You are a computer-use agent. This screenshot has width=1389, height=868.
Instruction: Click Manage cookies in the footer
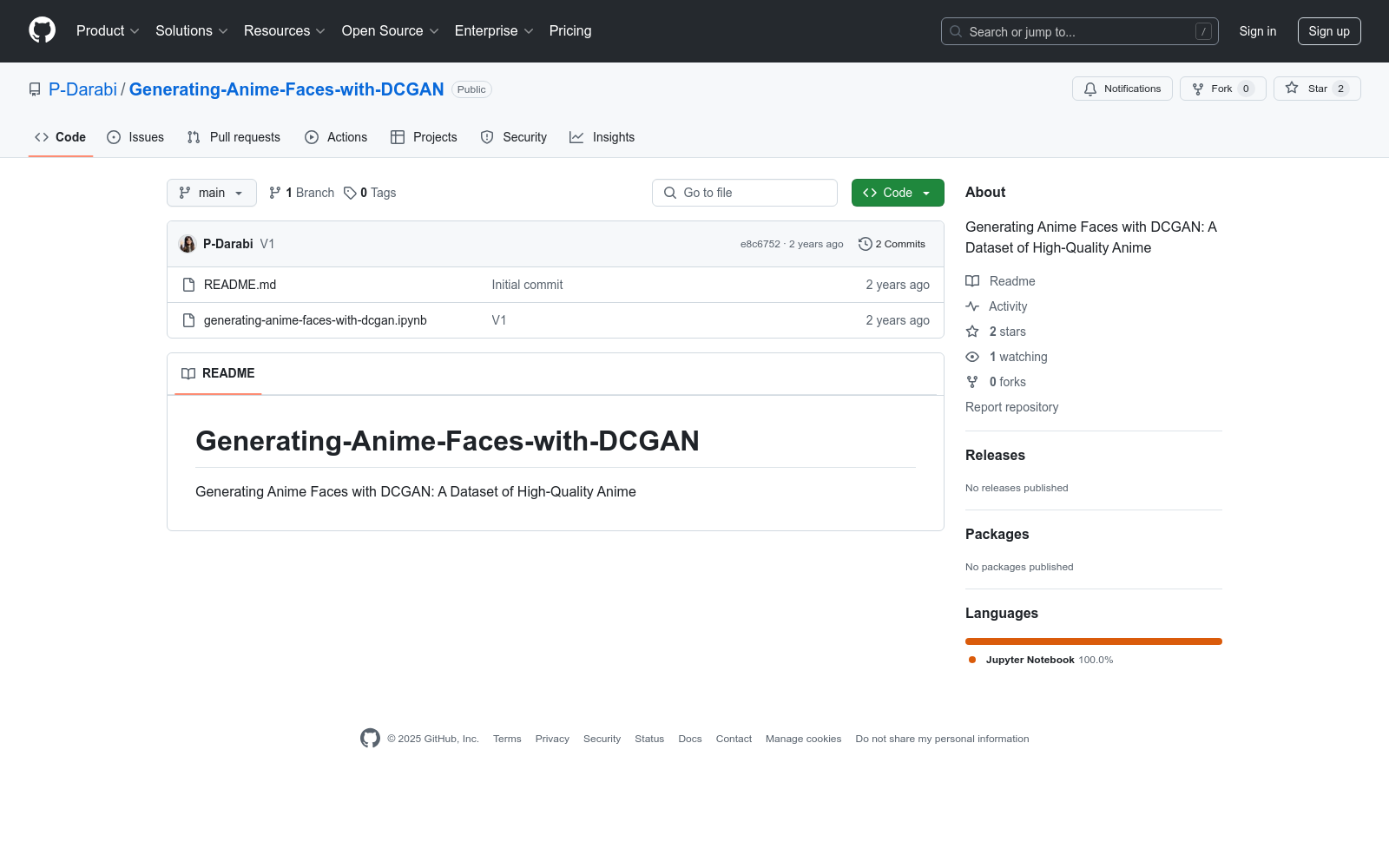coord(803,739)
